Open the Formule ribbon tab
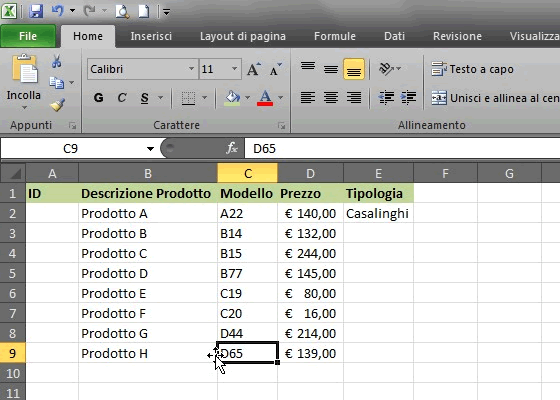560x400 pixels. tap(335, 36)
